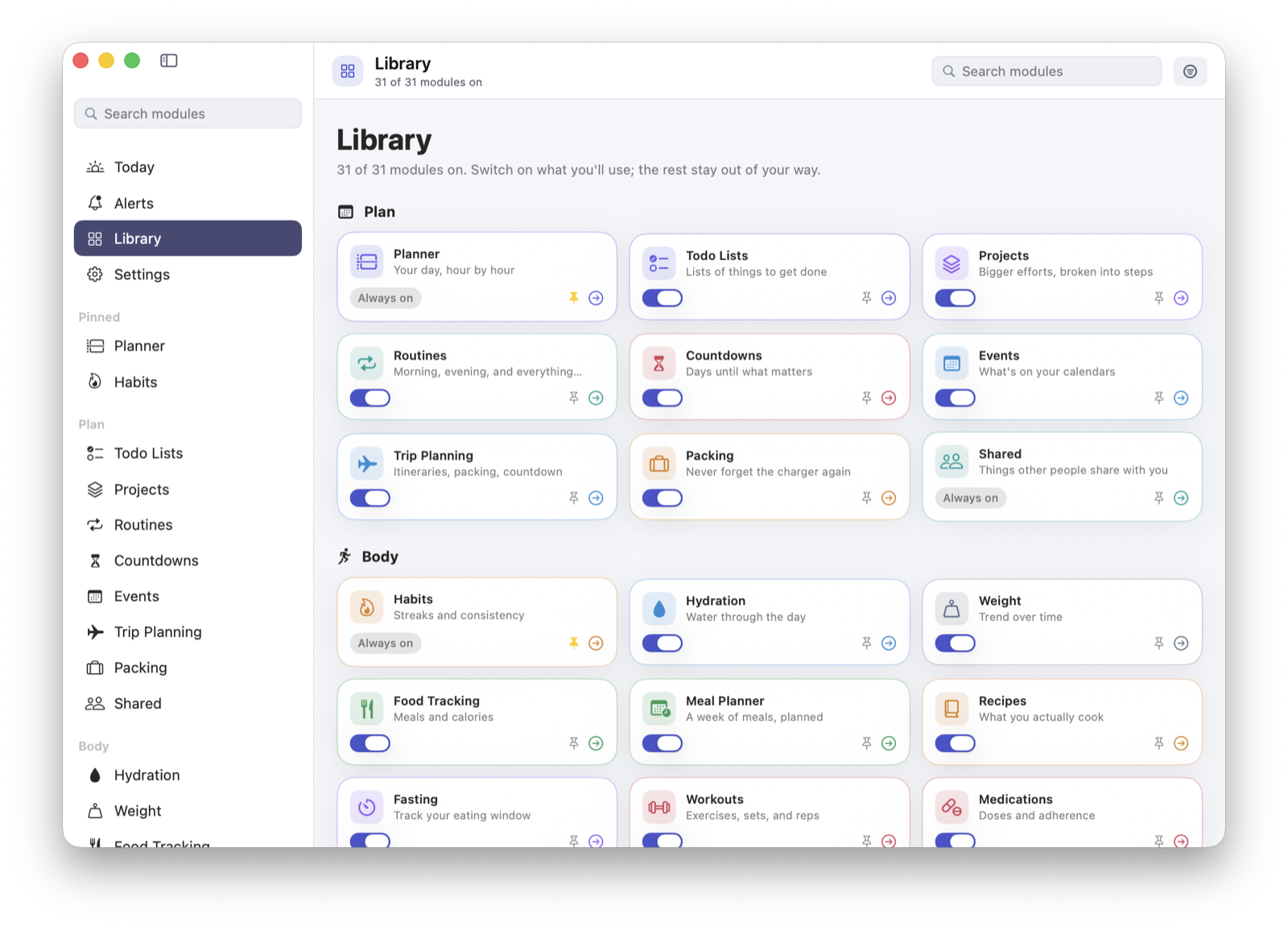Disable the Meal Planner switch
This screenshot has height=930, width=1288.
662,743
